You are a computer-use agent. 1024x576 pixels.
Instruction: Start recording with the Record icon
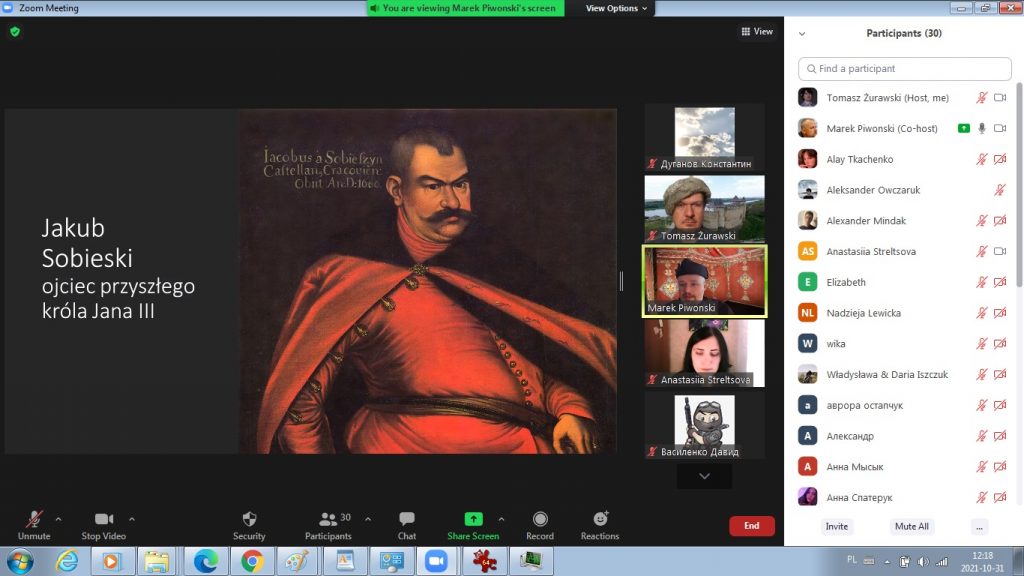click(x=540, y=520)
